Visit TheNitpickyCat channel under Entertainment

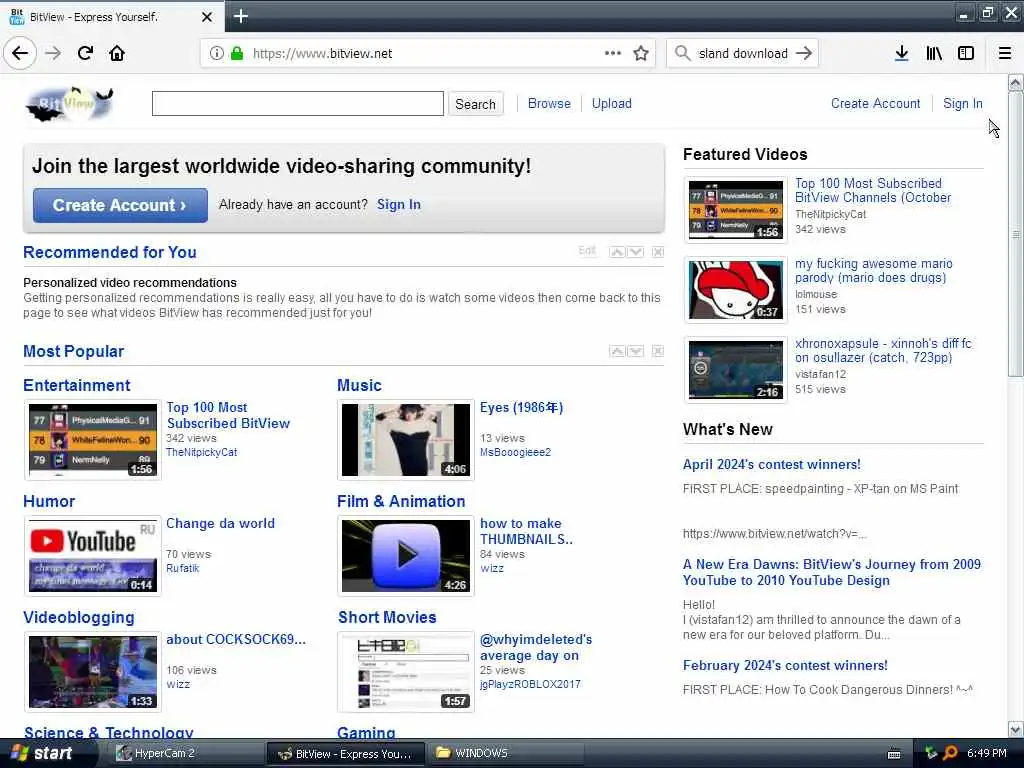click(201, 452)
